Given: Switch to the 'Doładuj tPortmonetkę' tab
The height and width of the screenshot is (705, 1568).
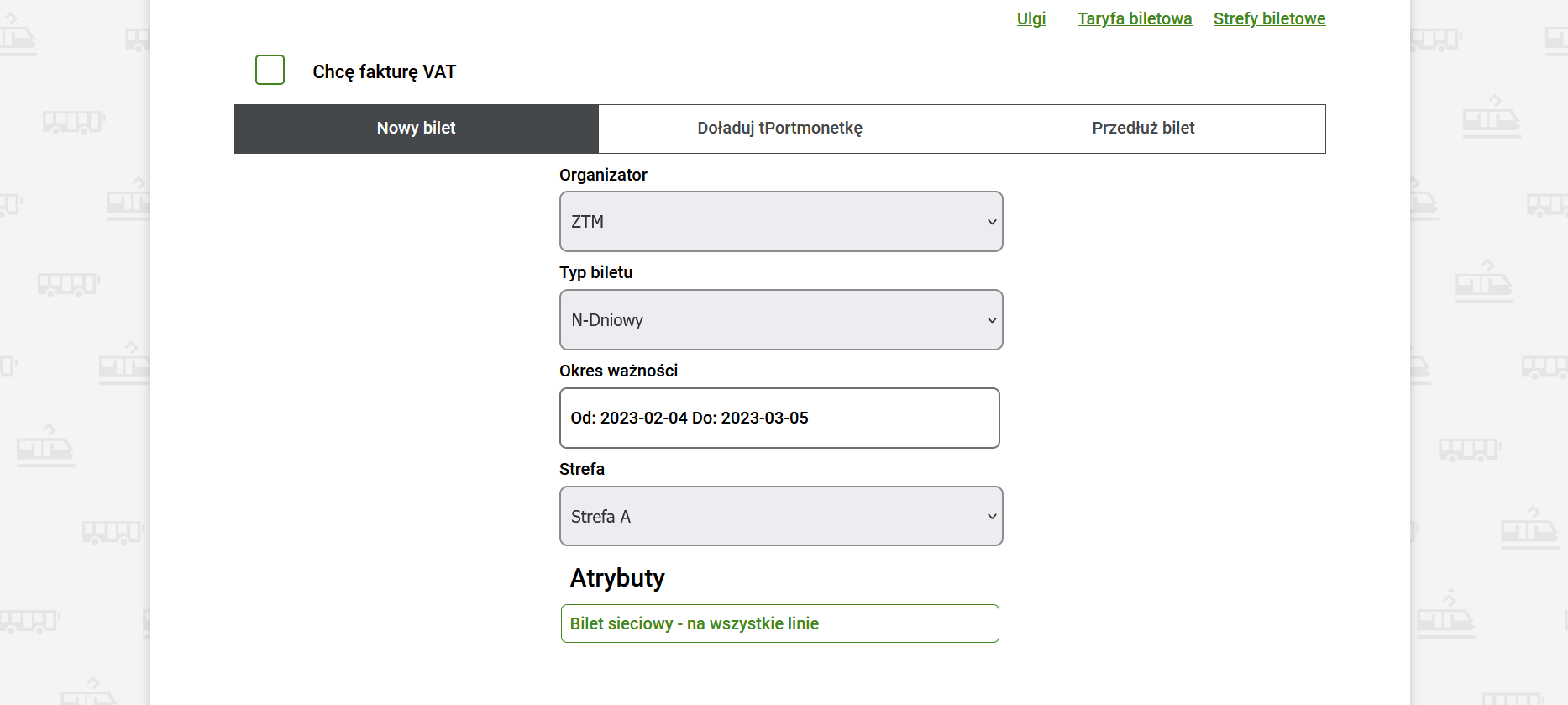Looking at the screenshot, I should coord(780,129).
